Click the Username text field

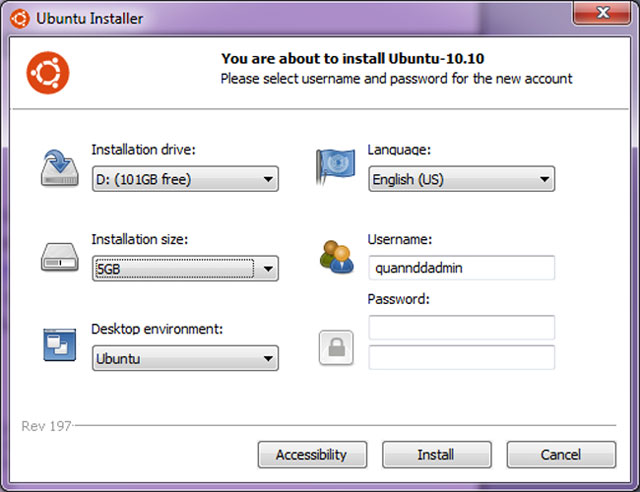click(x=461, y=268)
